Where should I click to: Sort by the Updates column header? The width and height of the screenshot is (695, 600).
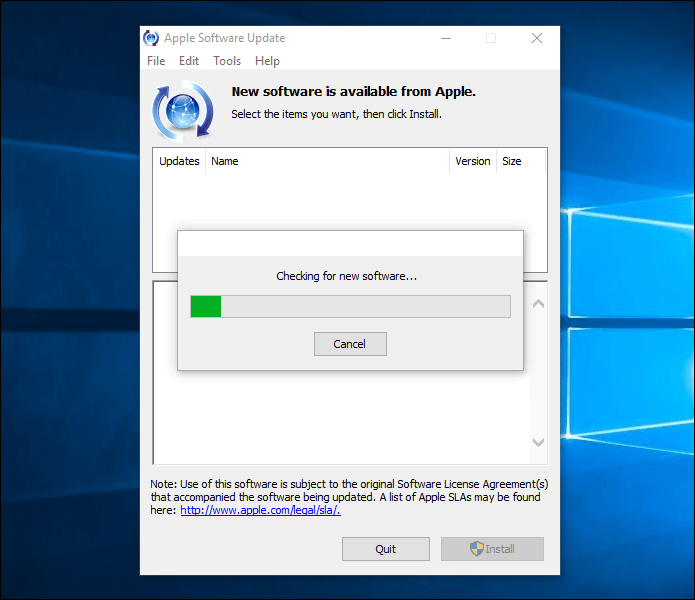pyautogui.click(x=179, y=161)
